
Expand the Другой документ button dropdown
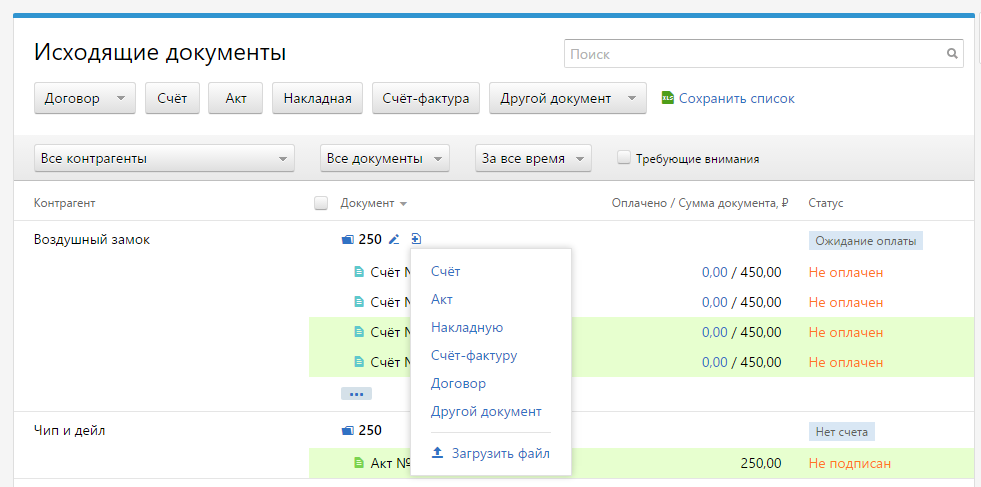632,99
